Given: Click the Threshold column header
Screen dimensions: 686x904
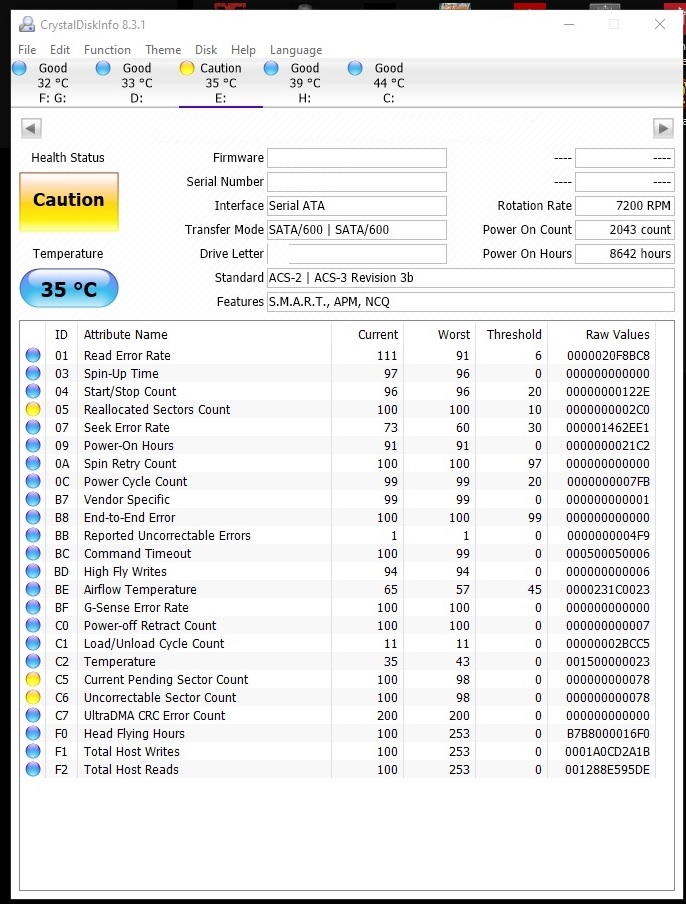Looking at the screenshot, I should pos(511,334).
